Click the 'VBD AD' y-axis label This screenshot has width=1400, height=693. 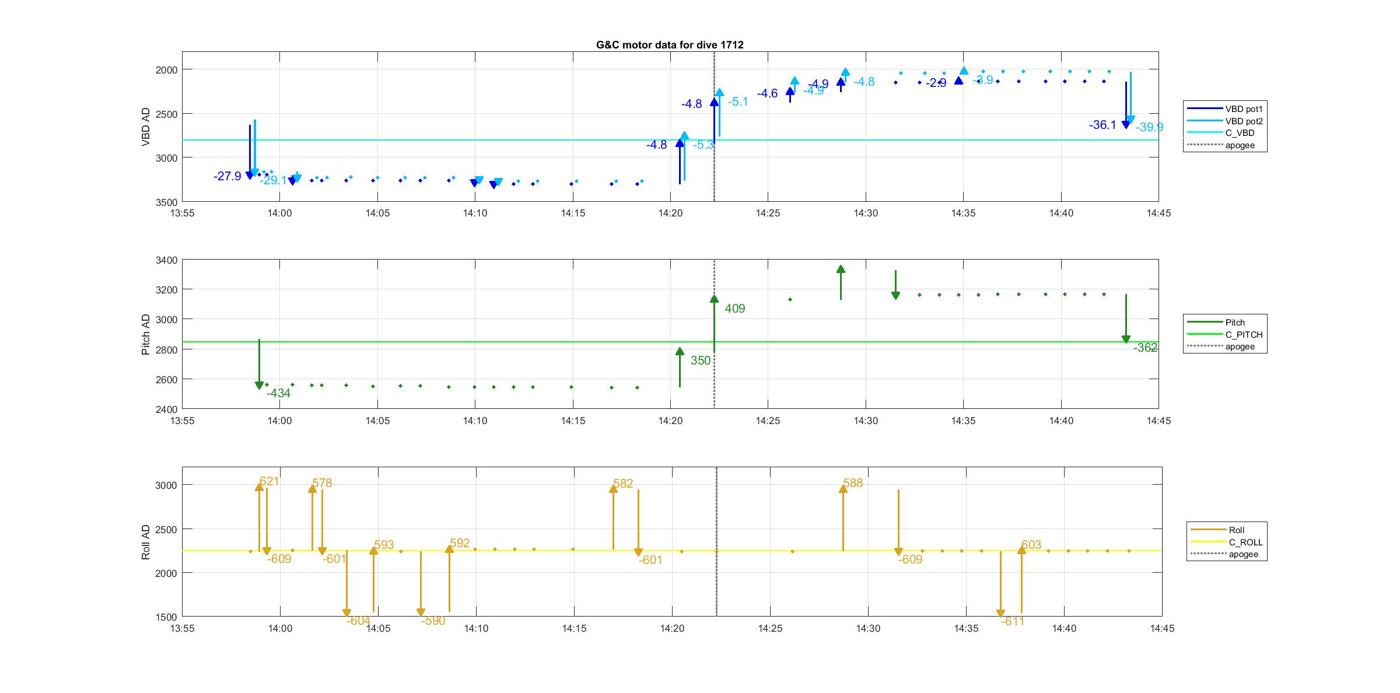[x=146, y=127]
